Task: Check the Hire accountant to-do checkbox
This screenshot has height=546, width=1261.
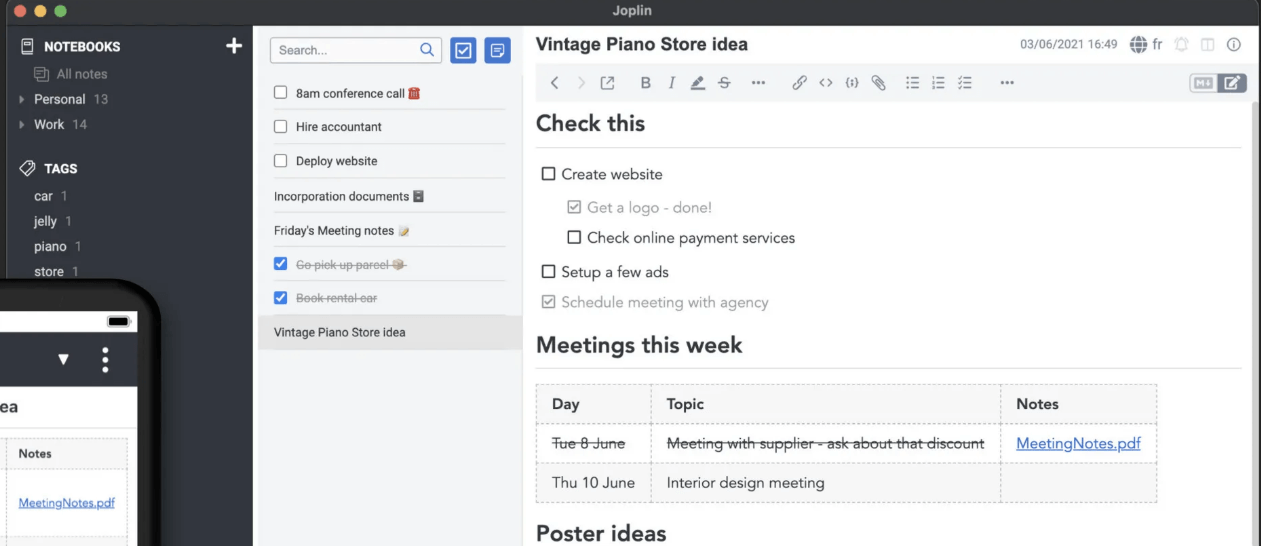Action: pos(281,127)
